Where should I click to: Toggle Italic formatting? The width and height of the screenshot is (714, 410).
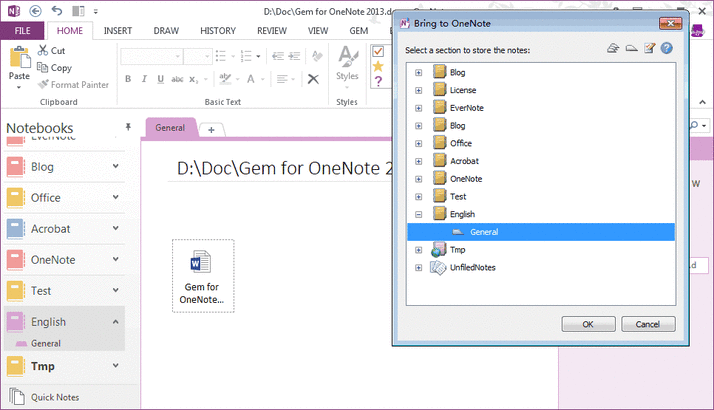tap(144, 79)
